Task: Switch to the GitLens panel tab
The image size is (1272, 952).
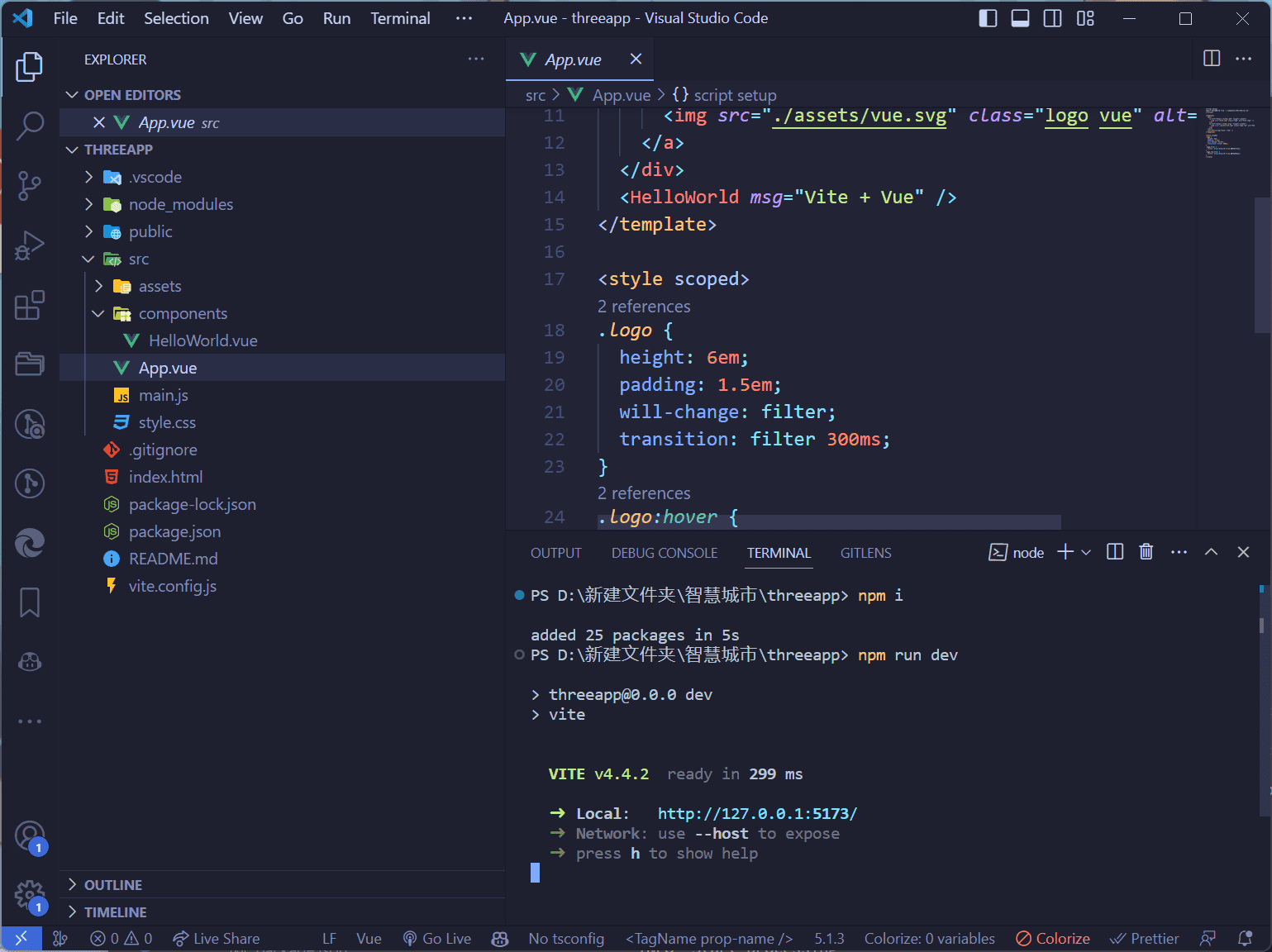Action: tap(866, 553)
